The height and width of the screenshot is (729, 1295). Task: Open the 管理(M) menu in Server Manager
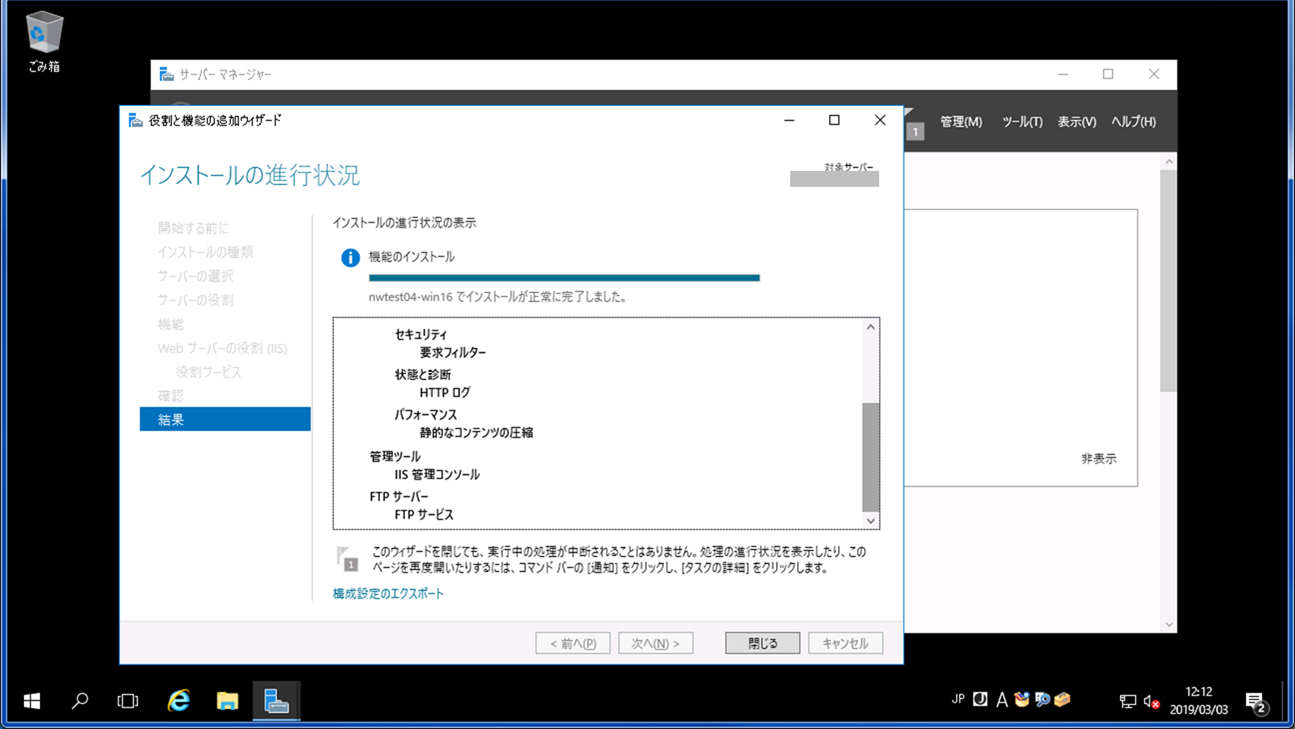(961, 122)
